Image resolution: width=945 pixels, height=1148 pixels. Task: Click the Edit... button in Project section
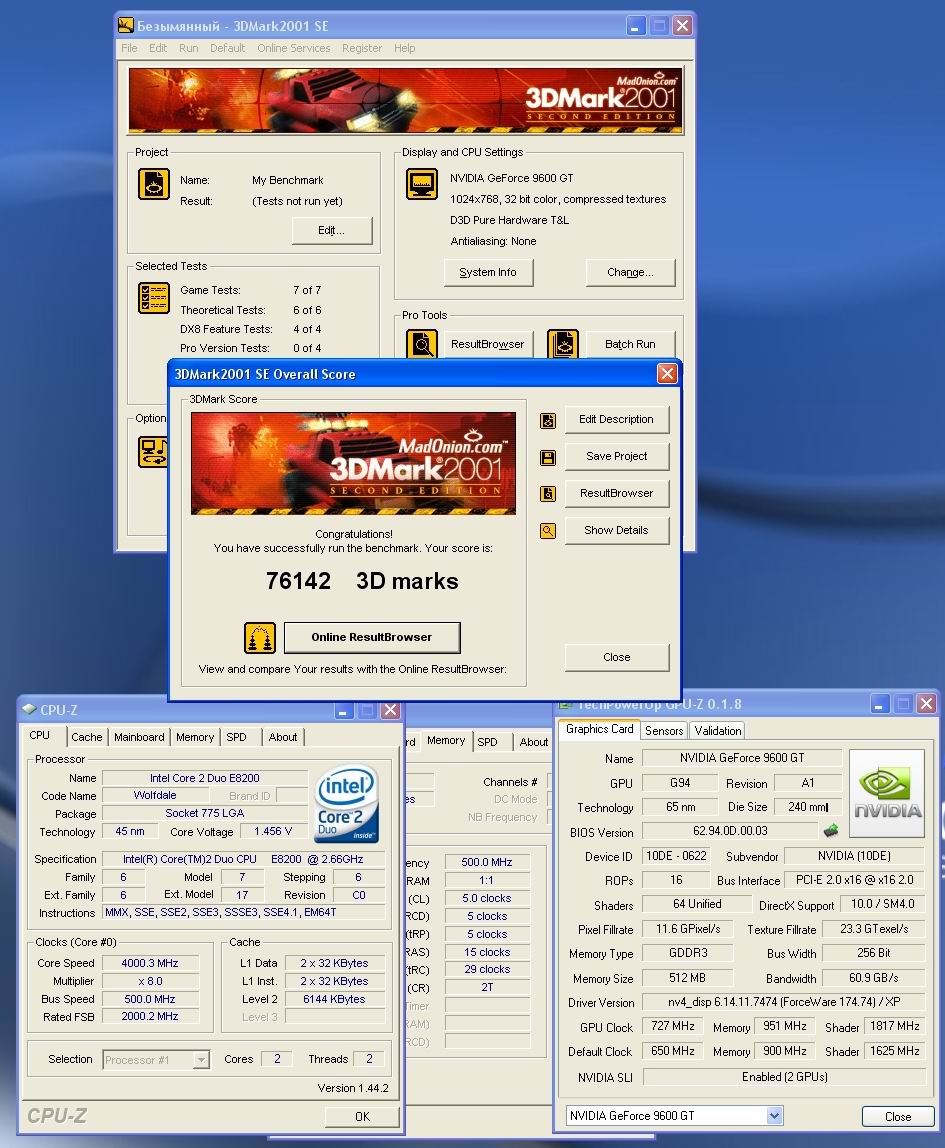(x=332, y=230)
